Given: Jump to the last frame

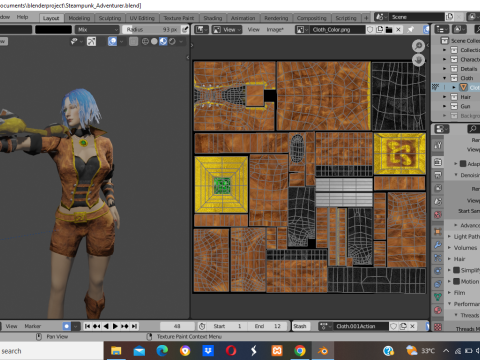Looking at the screenshot, I should point(134,326).
